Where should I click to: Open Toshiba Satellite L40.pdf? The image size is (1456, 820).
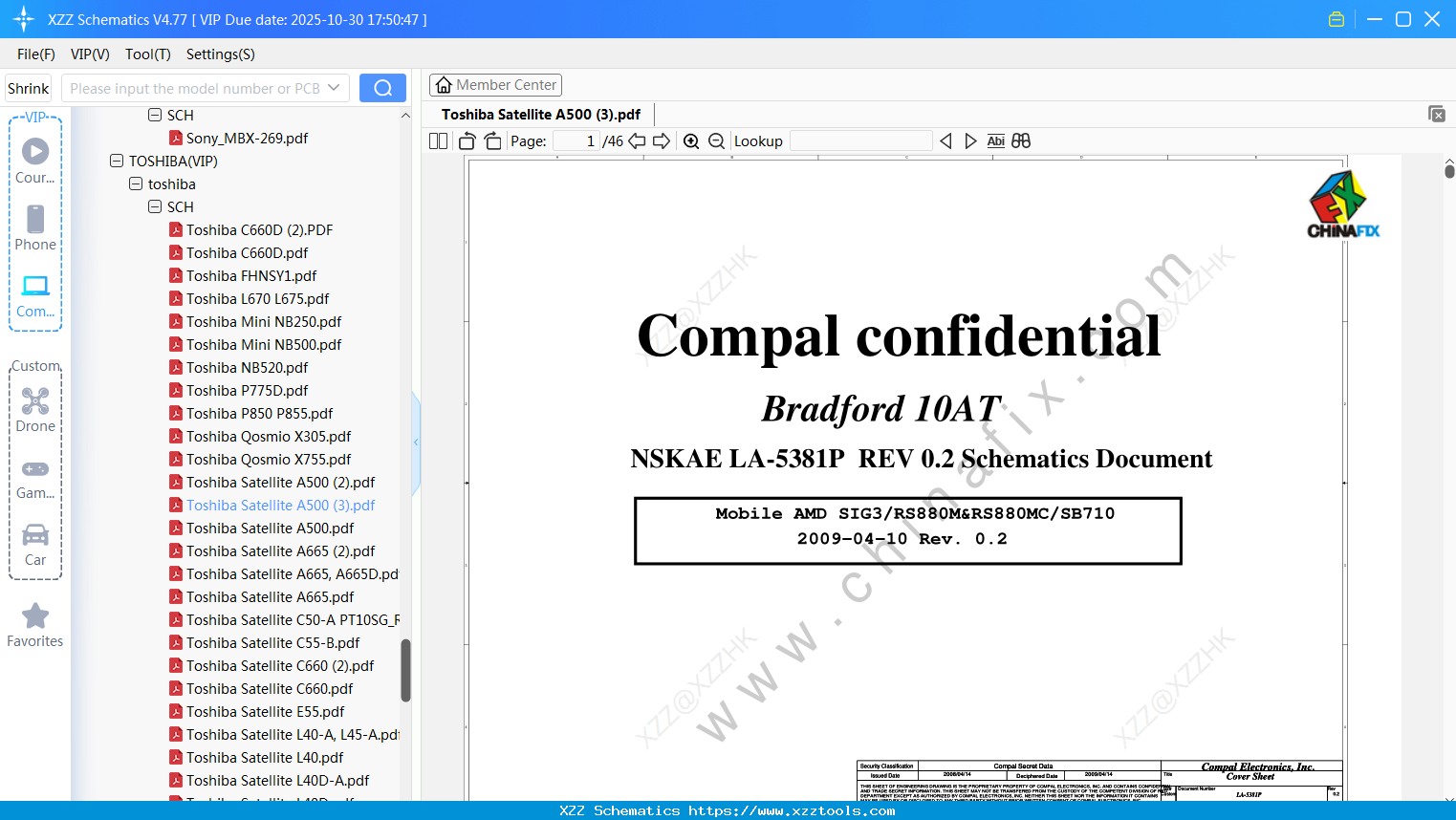[x=265, y=757]
